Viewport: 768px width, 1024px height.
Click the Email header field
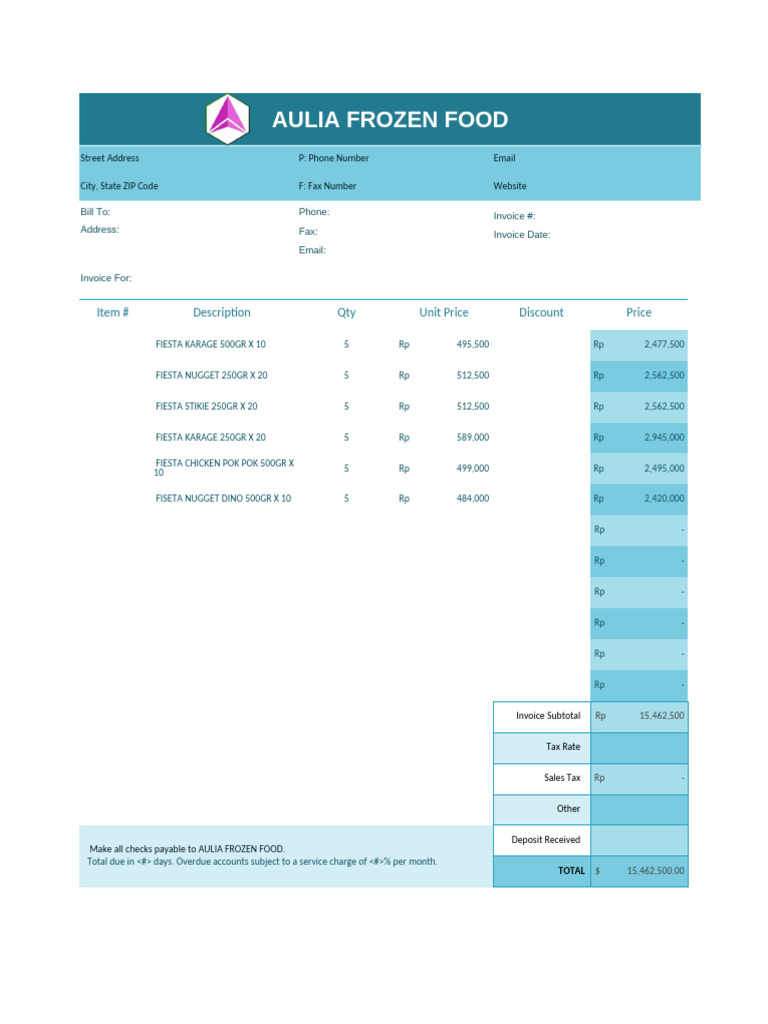(x=504, y=158)
